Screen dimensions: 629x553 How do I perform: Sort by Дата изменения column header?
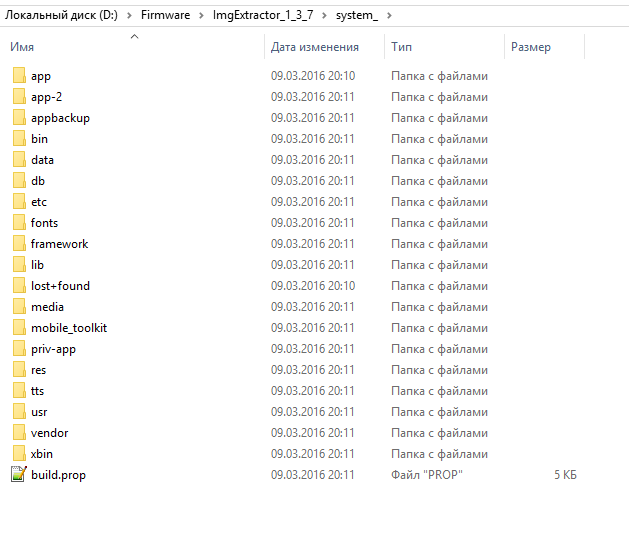(x=314, y=47)
